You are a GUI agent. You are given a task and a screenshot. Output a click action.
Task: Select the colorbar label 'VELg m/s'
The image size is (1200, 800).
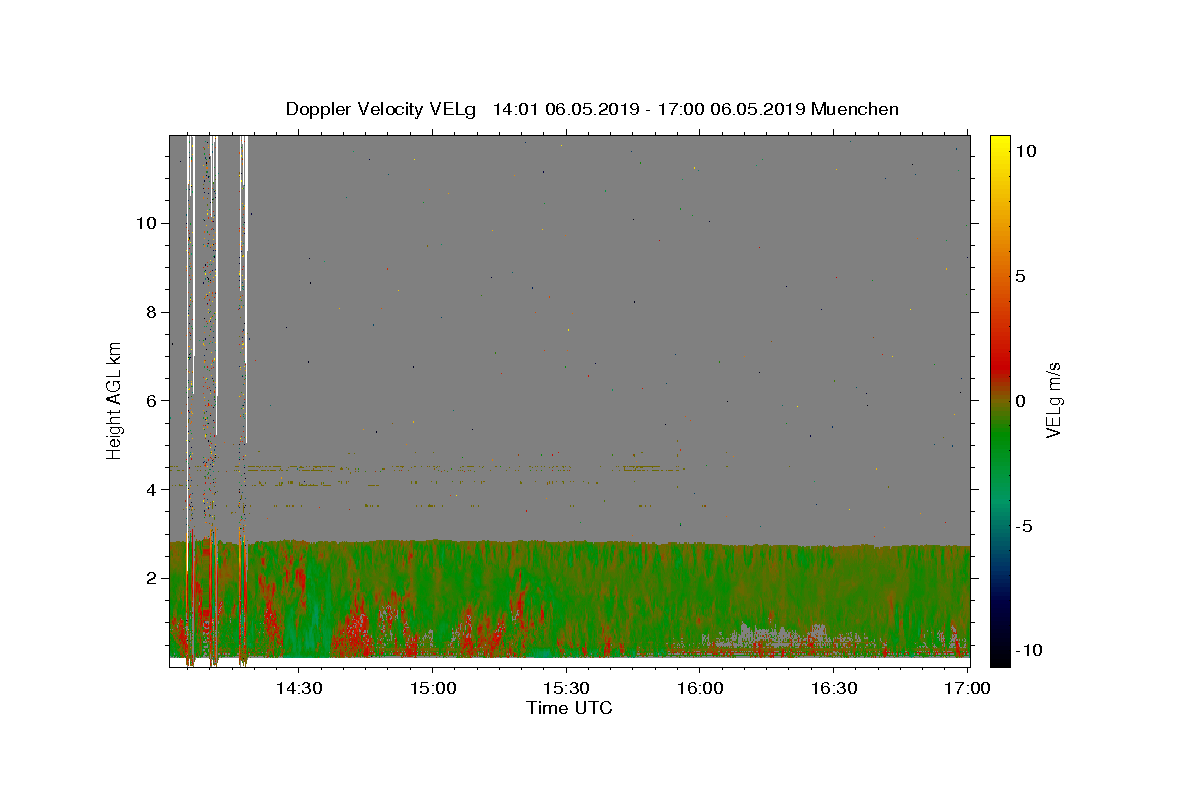(x=1053, y=401)
